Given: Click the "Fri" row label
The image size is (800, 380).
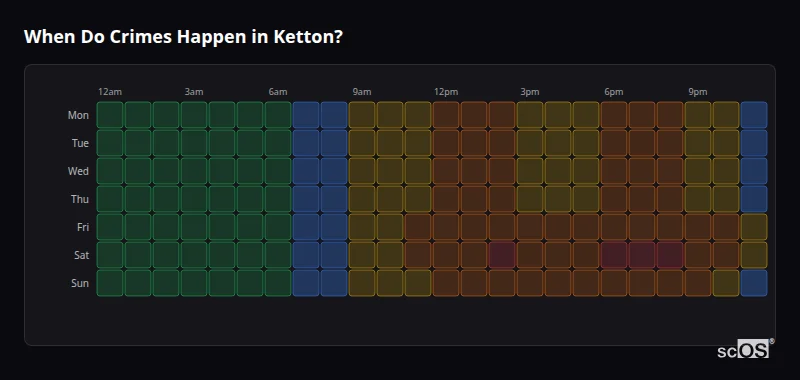Looking at the screenshot, I should pyautogui.click(x=83, y=227).
